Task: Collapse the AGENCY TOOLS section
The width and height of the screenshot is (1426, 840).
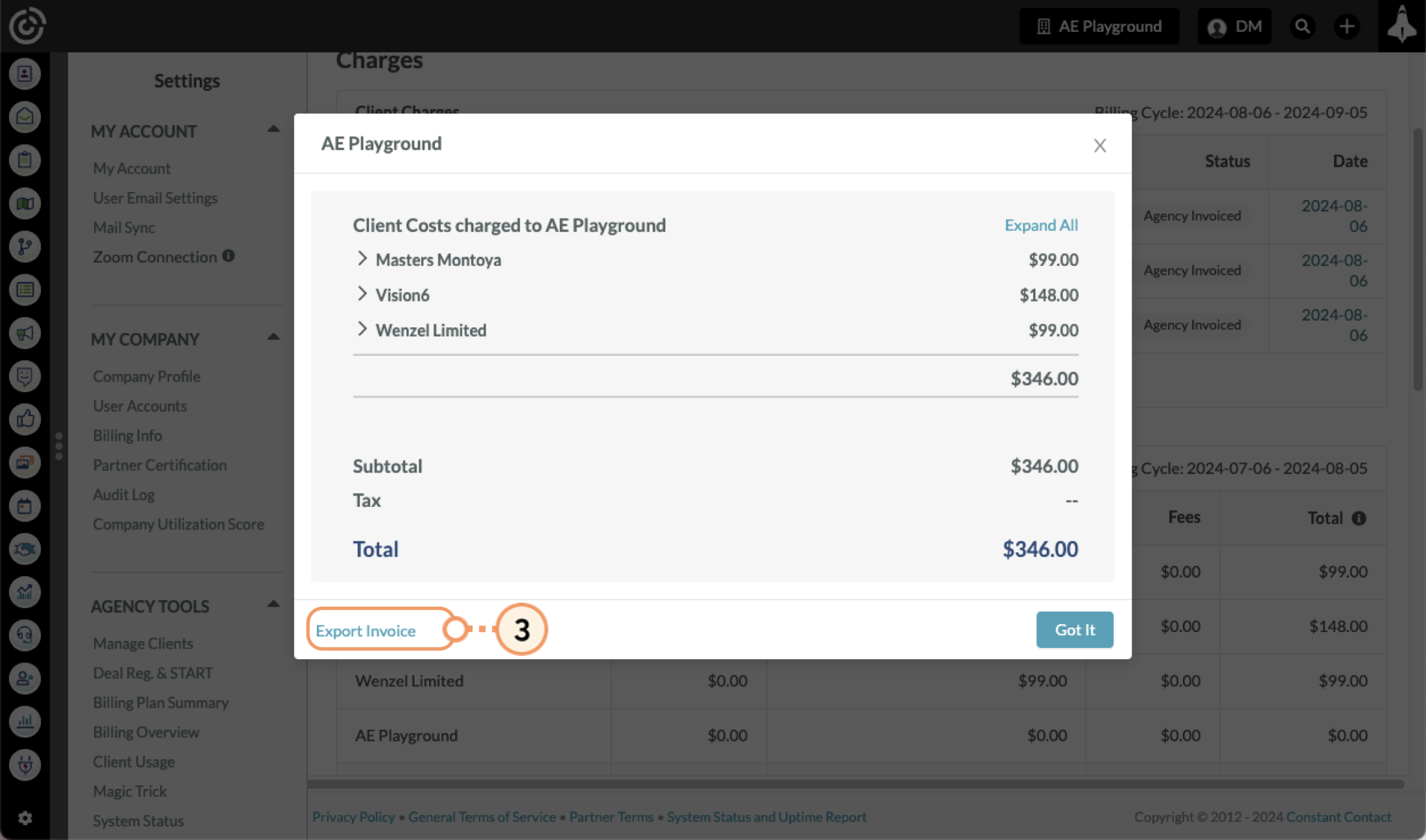Action: (x=274, y=605)
